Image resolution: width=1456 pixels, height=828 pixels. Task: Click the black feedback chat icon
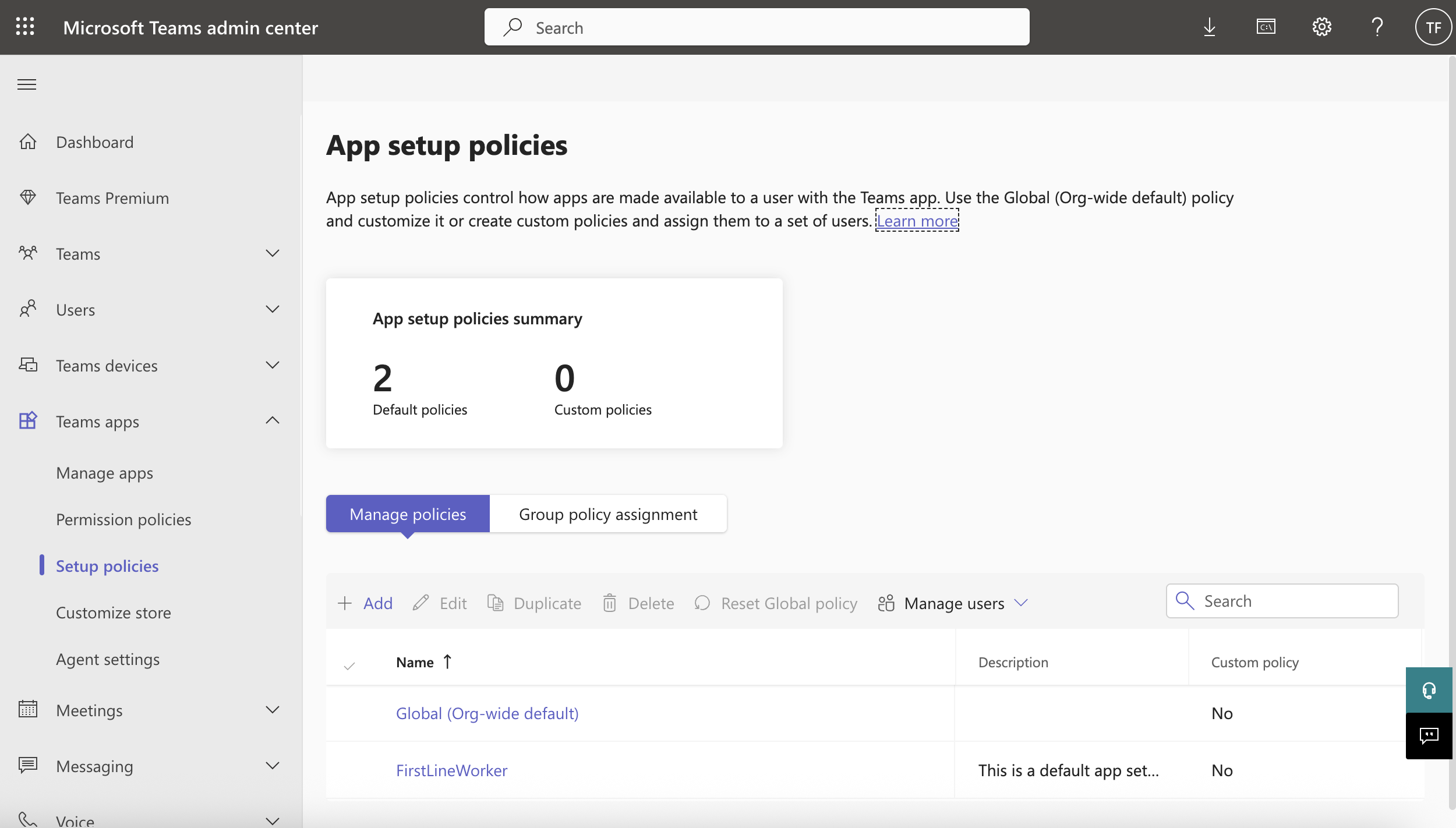tap(1429, 735)
